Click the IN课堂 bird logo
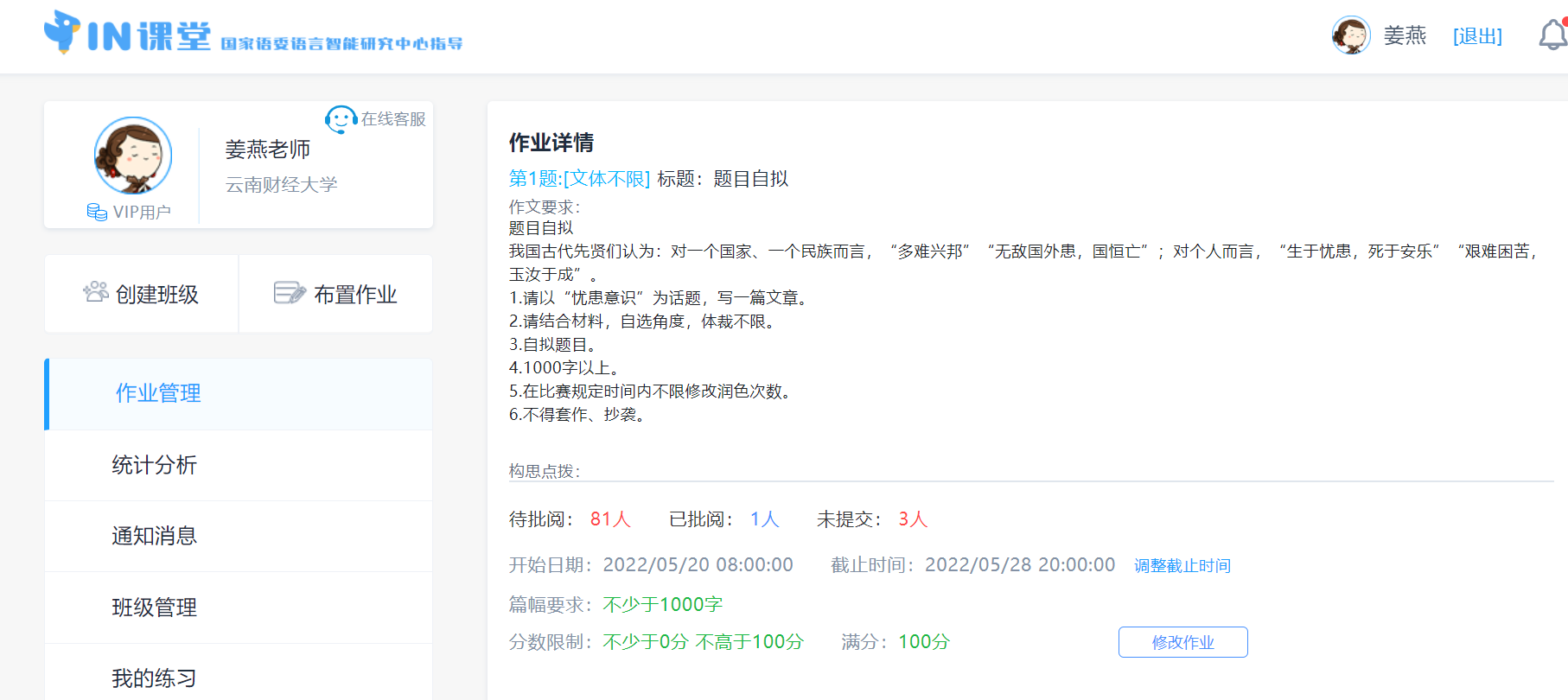 click(x=62, y=32)
